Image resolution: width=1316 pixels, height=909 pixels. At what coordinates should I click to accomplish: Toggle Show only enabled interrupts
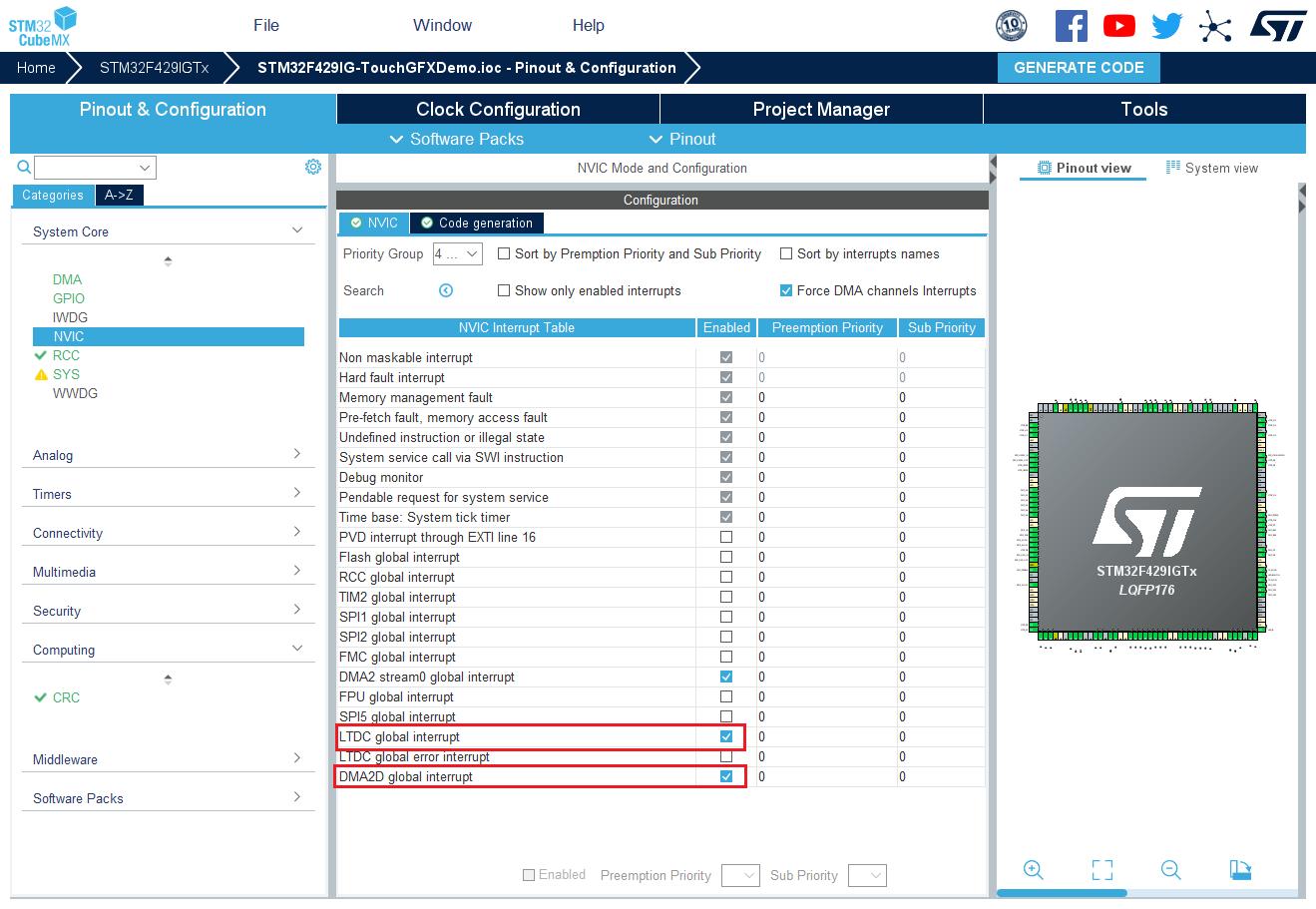click(x=505, y=290)
